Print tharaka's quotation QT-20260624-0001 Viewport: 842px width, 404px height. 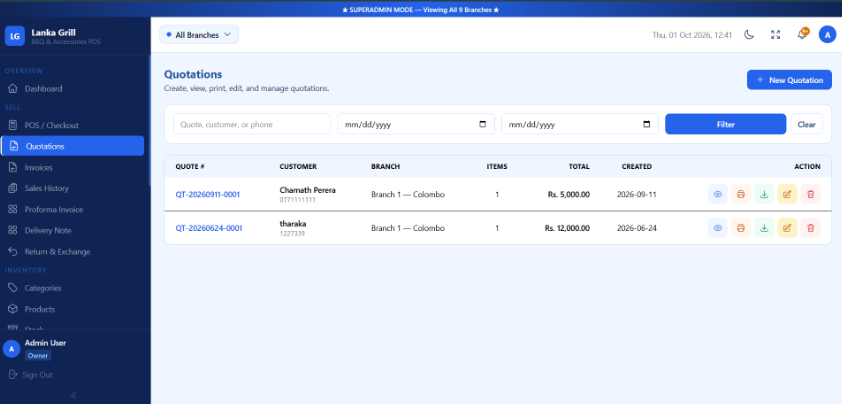coord(741,228)
